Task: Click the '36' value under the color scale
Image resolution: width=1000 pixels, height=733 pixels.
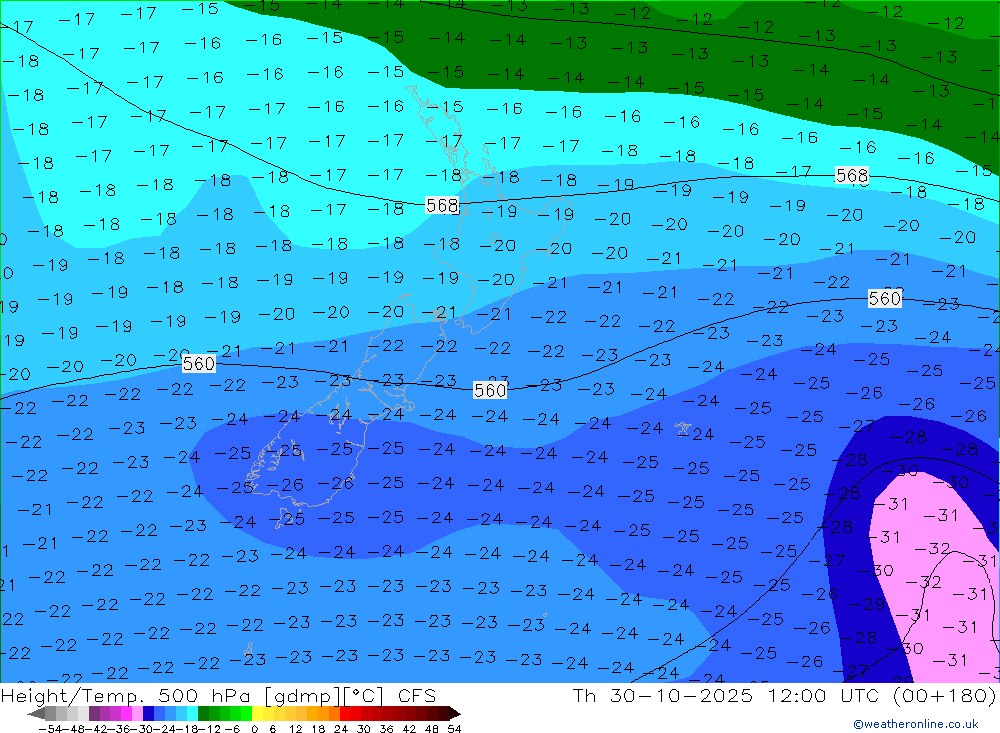Action: pyautogui.click(x=386, y=729)
